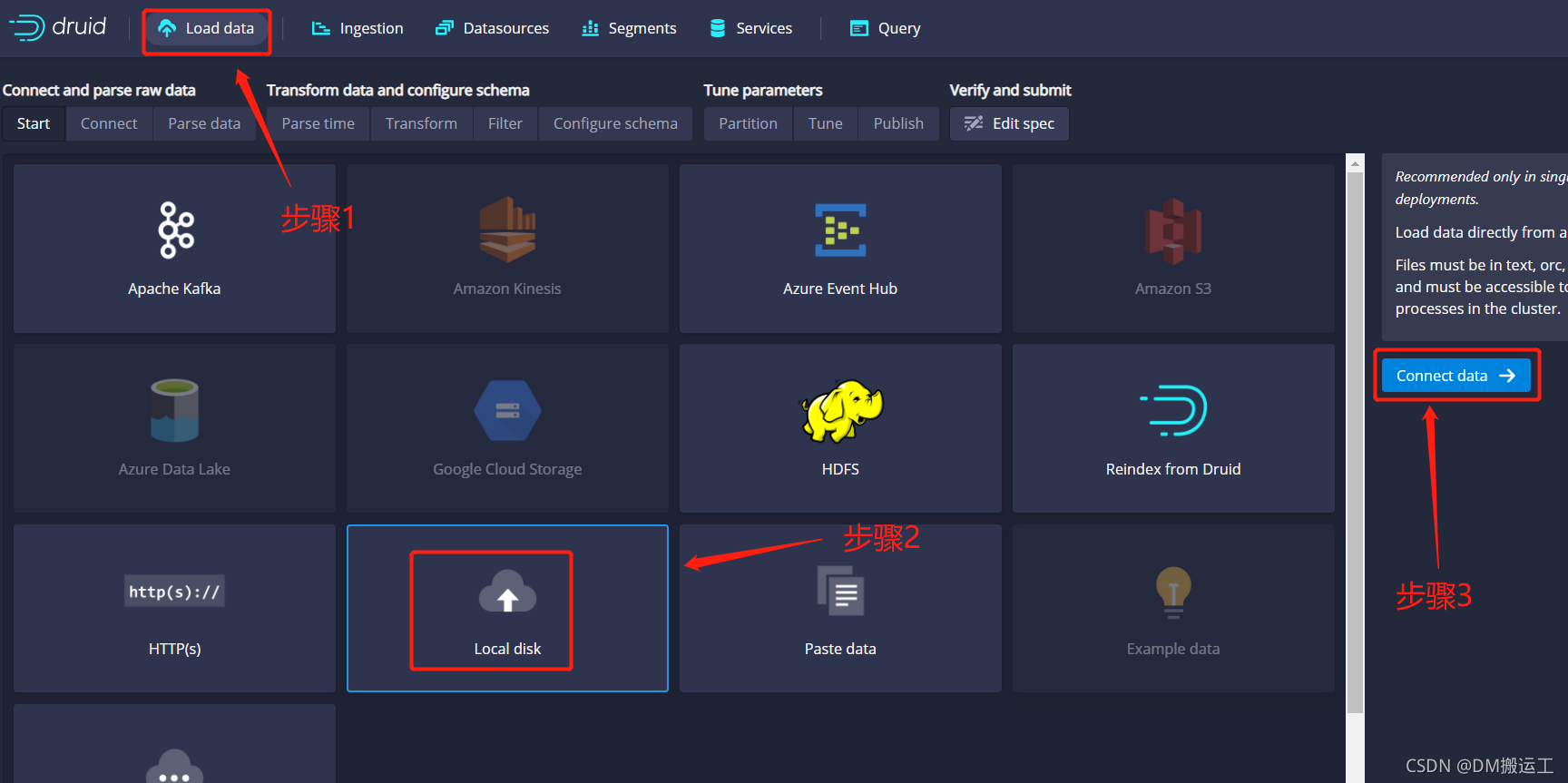The width and height of the screenshot is (1568, 783).
Task: Choose the Apache Kafka source icon
Action: pyautogui.click(x=175, y=230)
